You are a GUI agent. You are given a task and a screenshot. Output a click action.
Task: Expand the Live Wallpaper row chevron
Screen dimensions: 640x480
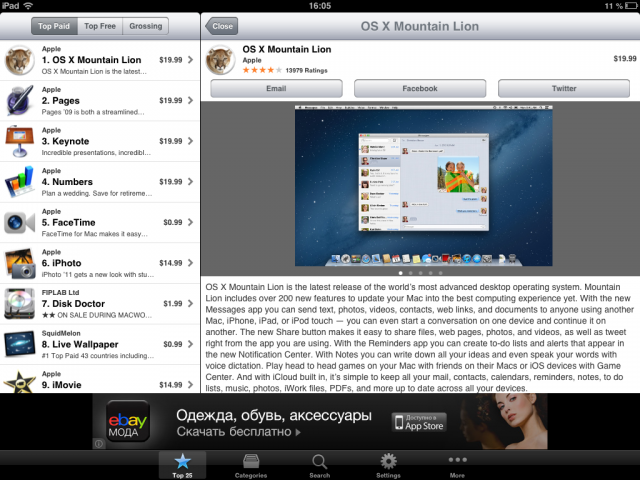coord(191,344)
